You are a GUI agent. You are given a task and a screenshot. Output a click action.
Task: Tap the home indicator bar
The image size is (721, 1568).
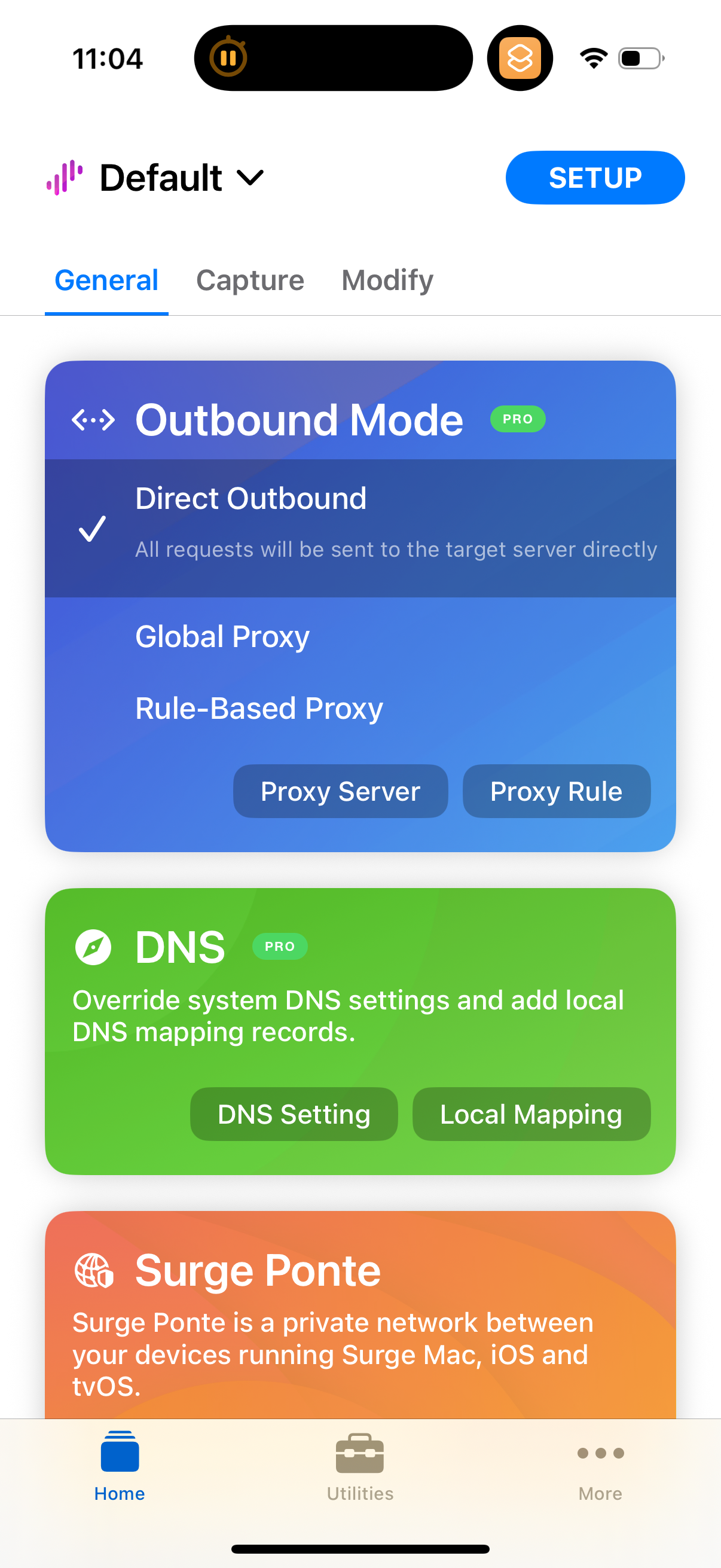coord(360,1548)
